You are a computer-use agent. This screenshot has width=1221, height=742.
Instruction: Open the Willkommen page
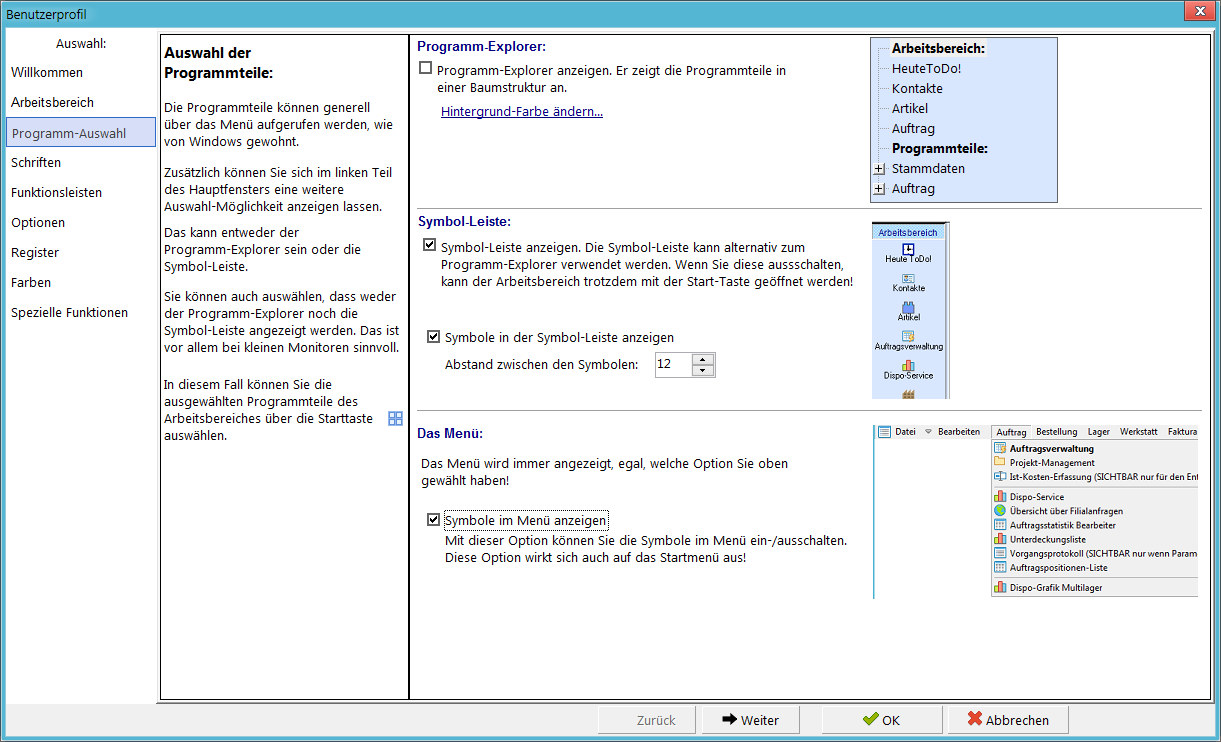(47, 72)
